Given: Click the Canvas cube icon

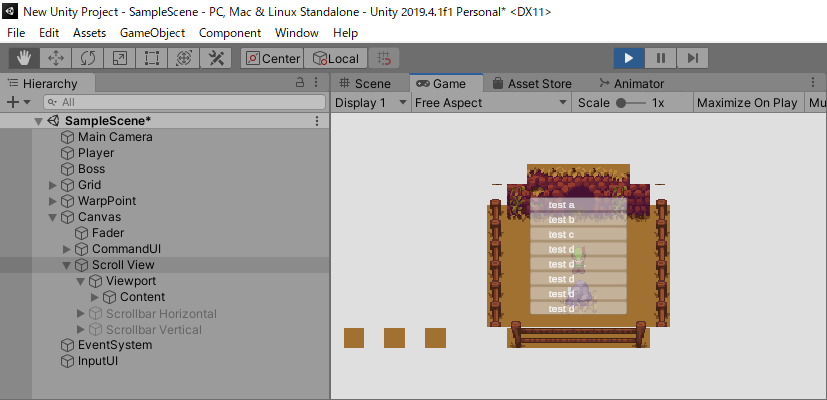Looking at the screenshot, I should point(67,217).
